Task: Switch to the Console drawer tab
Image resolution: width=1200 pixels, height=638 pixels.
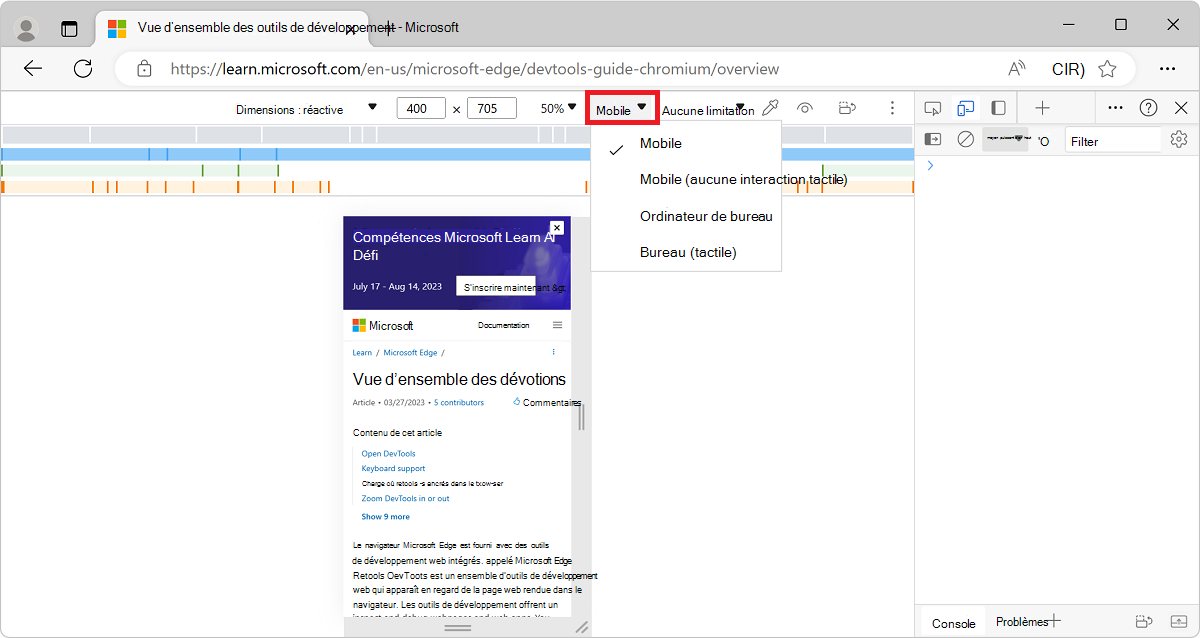Action: pos(953,623)
